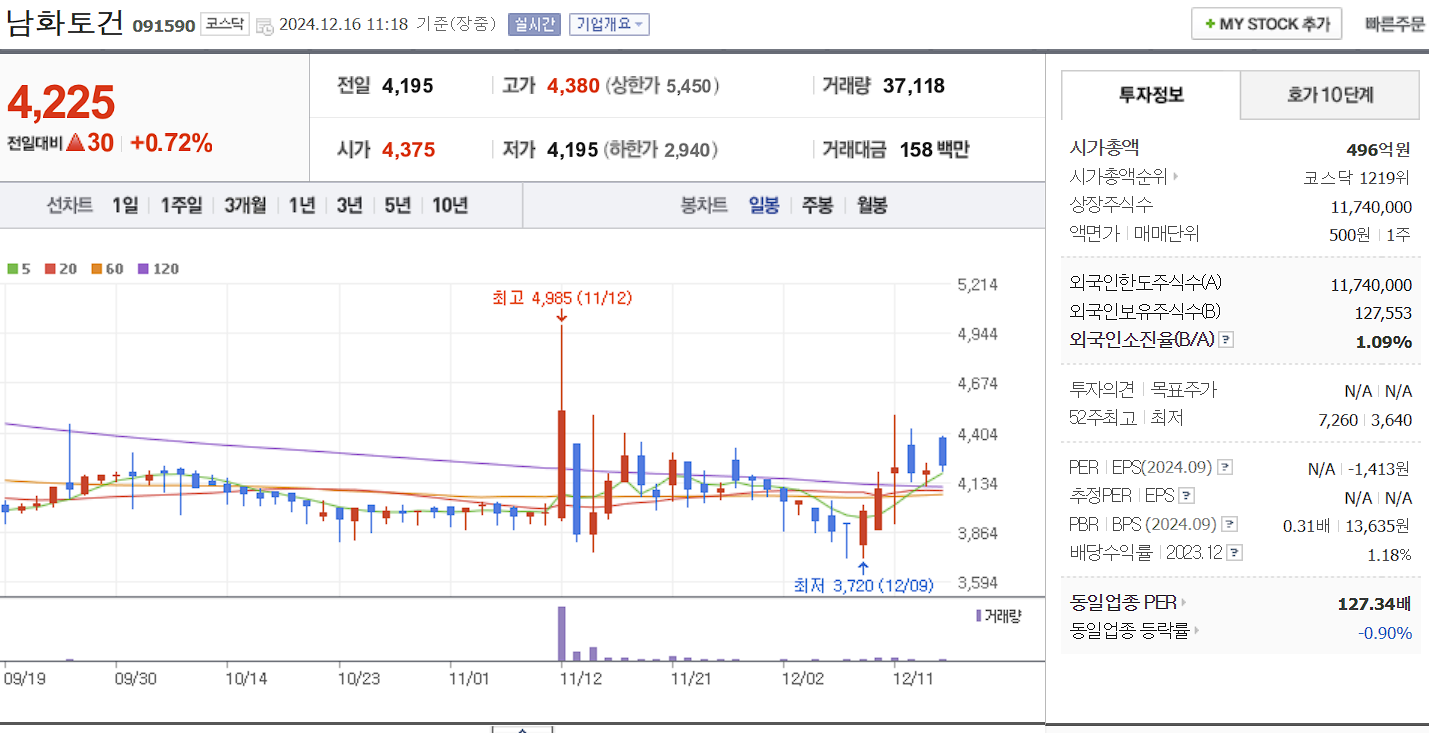Screen dimensions: 1429x733
Task: Click the 거래량 volume legend marker
Action: pyautogui.click(x=979, y=616)
